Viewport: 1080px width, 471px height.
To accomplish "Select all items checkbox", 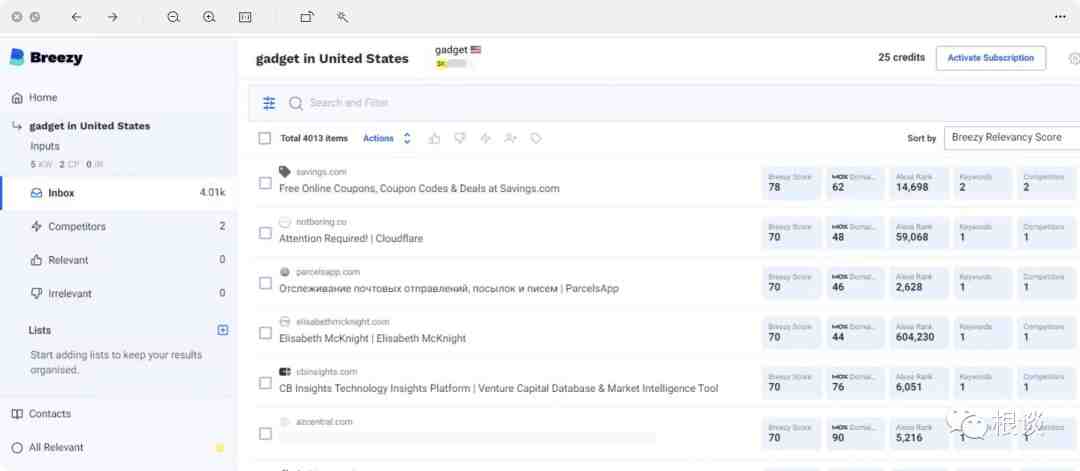I will pos(264,138).
